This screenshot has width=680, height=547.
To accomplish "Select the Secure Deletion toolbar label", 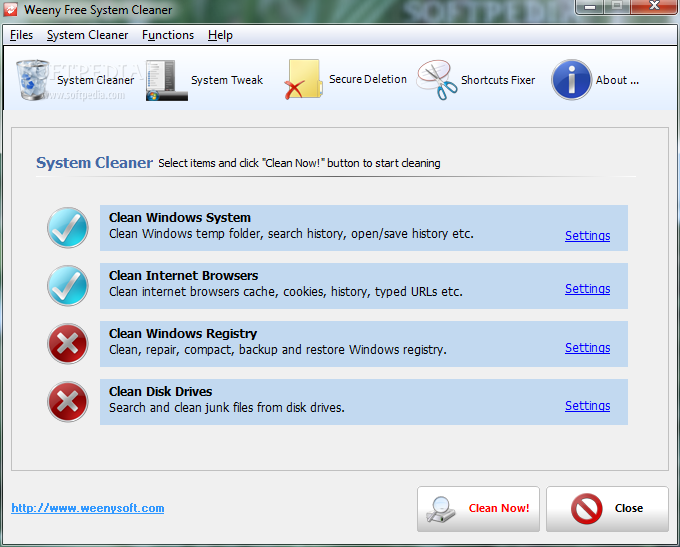I will tap(368, 79).
